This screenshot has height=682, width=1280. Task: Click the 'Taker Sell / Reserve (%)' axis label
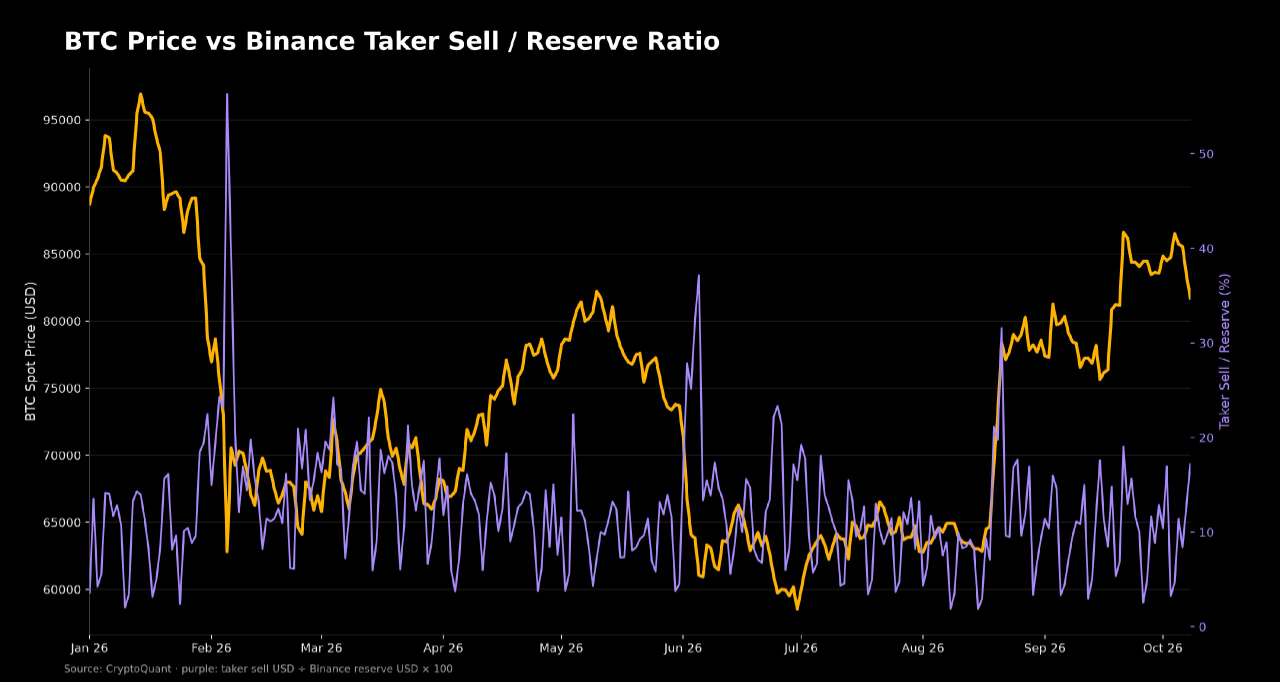(x=1225, y=351)
